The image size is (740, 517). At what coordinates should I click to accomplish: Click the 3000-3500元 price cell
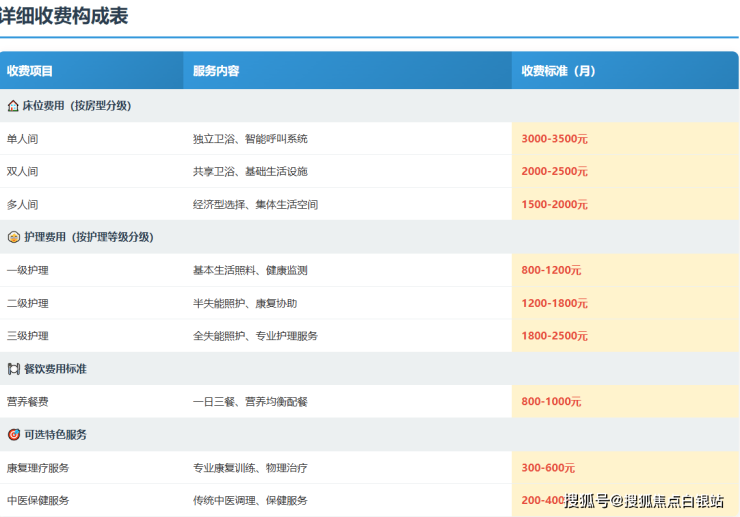(554, 139)
